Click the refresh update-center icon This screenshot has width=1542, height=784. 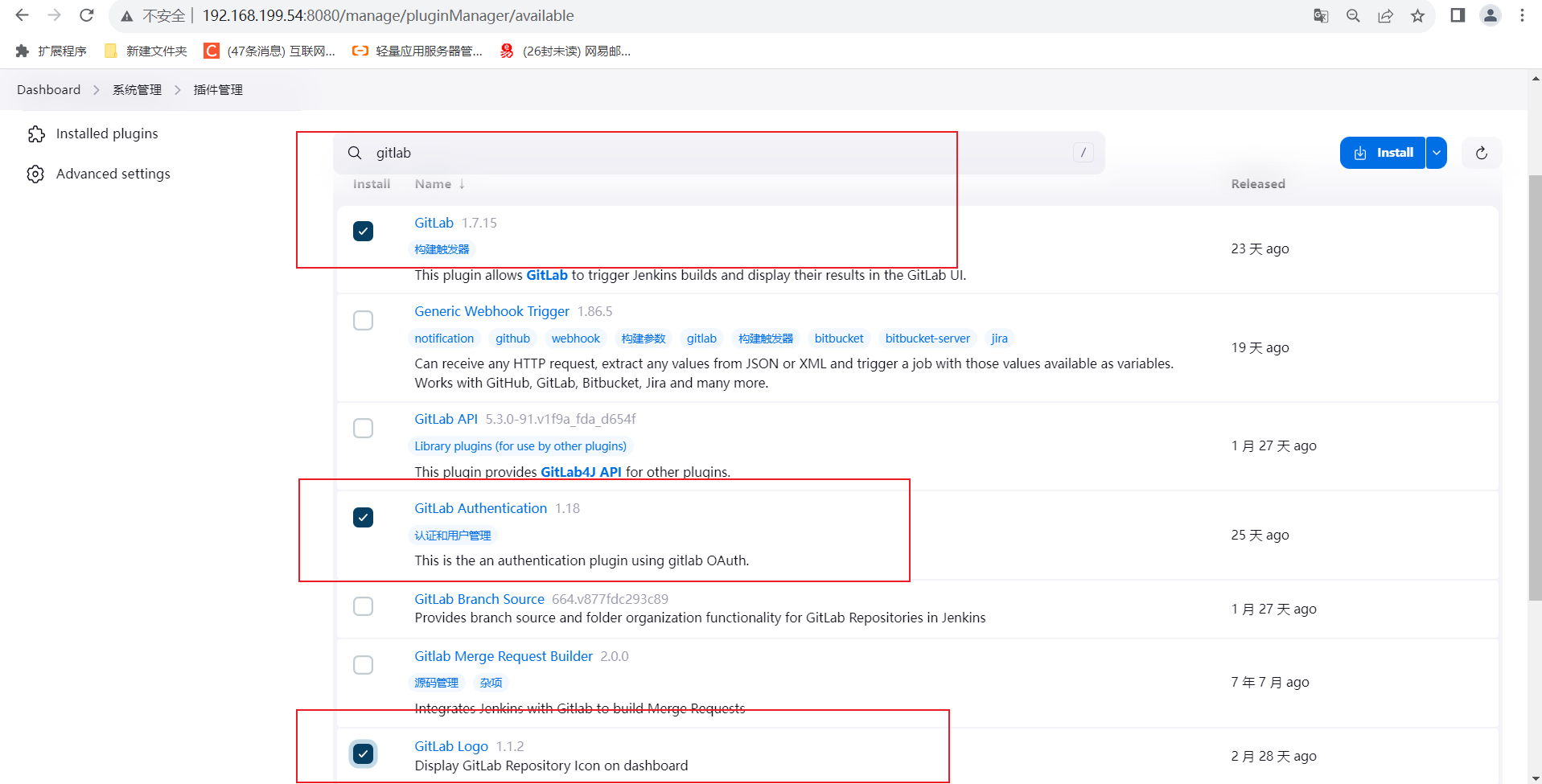1481,152
